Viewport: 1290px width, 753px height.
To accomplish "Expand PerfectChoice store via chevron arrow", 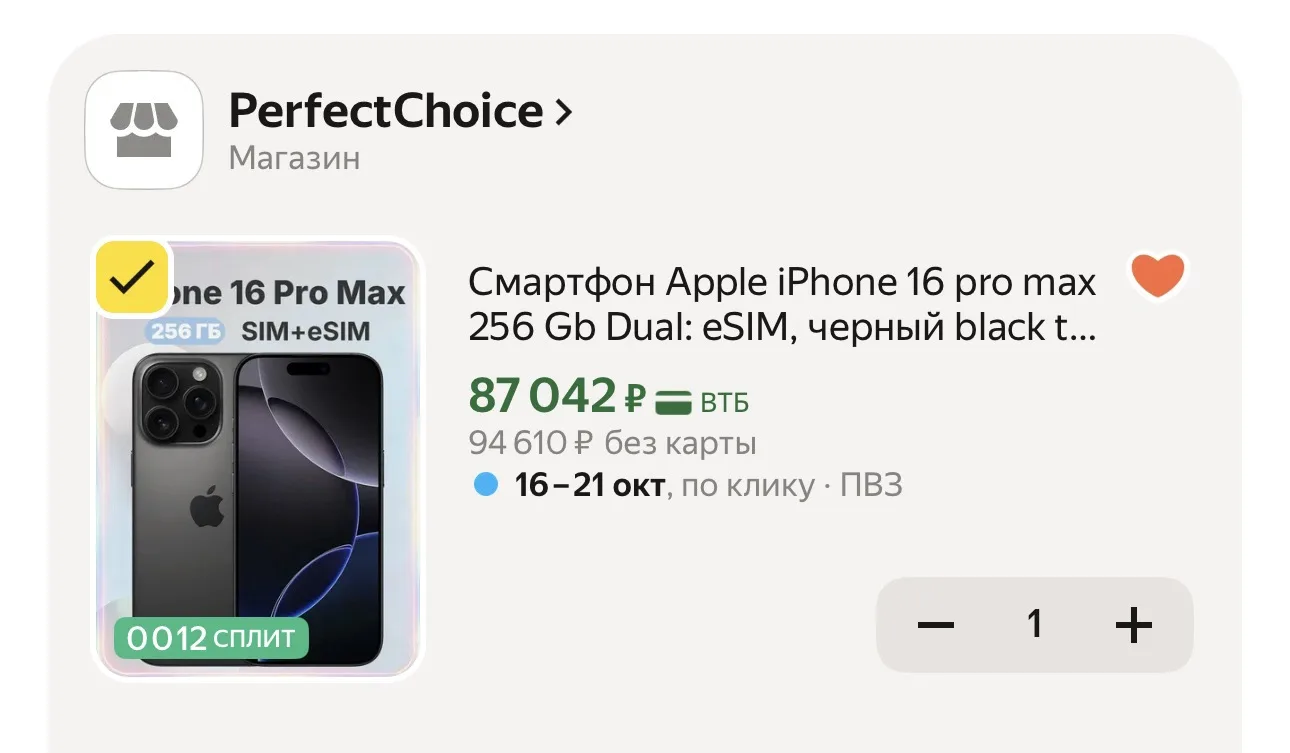I will pos(563,112).
